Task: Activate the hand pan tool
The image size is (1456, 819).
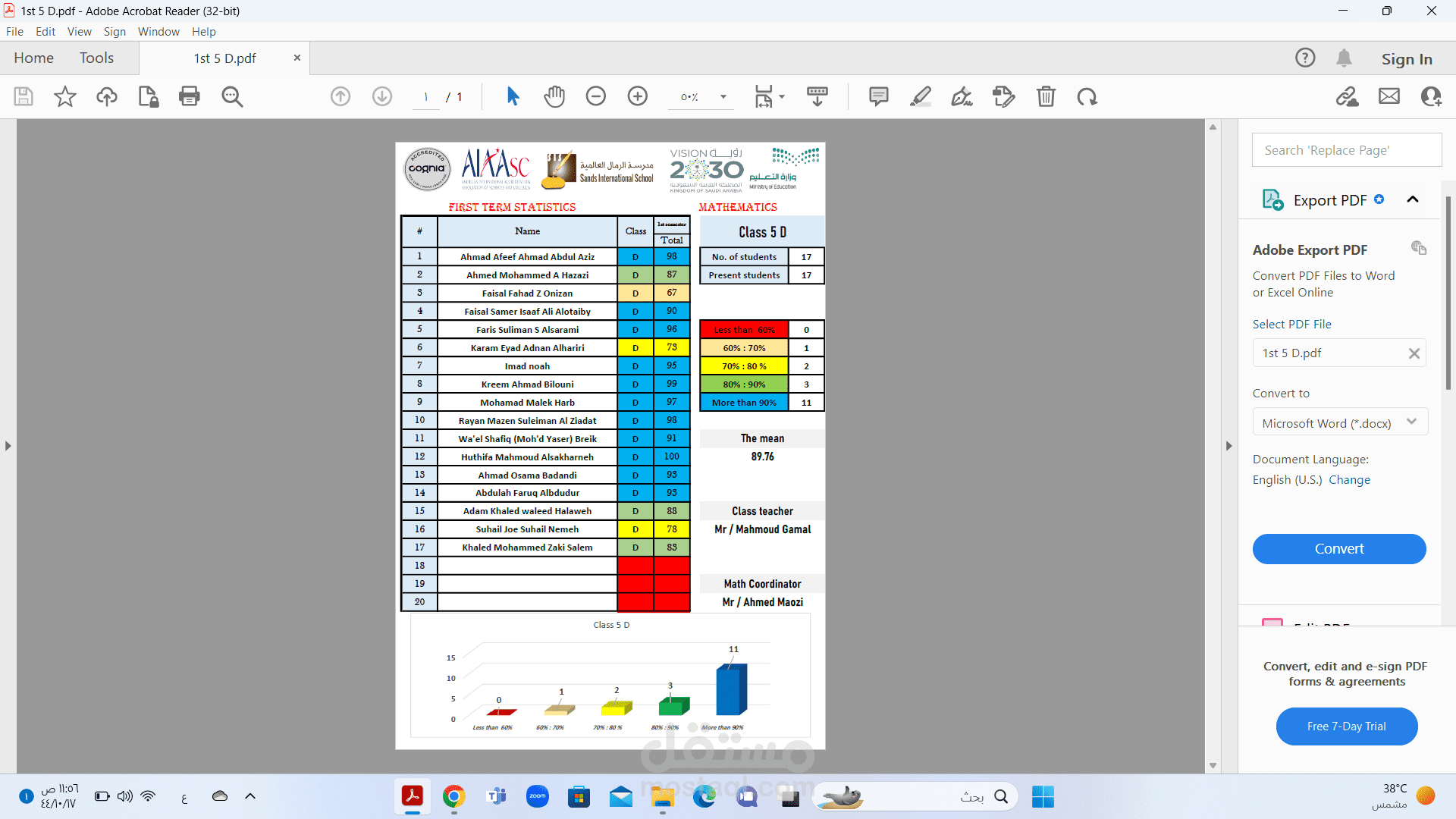Action: 554,96
